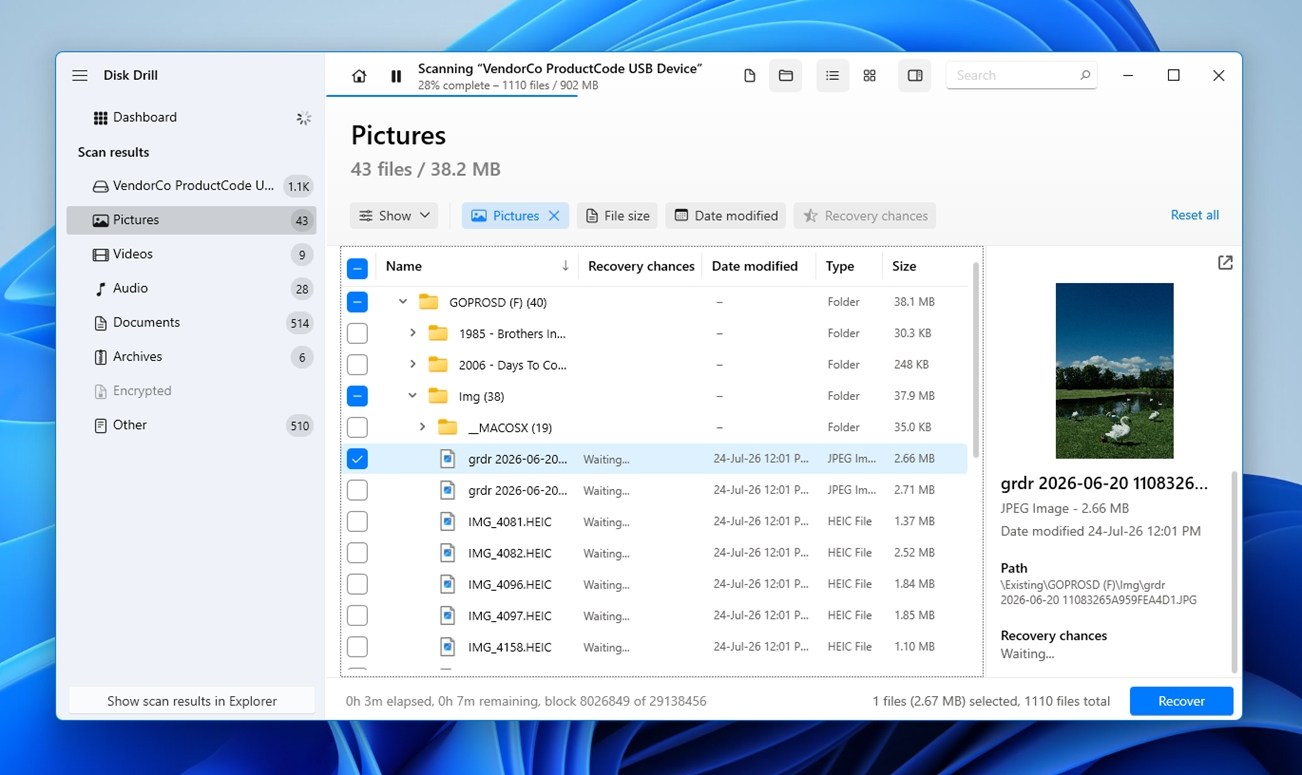1302x775 pixels.
Task: Open the Other category
Action: [192, 425]
